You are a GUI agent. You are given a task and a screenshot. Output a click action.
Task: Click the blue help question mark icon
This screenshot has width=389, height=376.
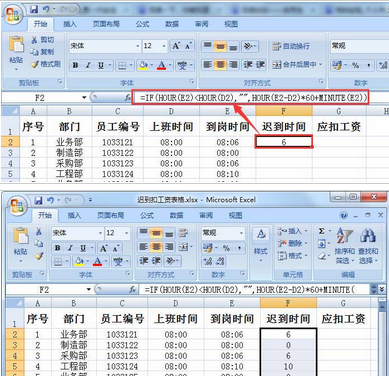click(x=344, y=215)
